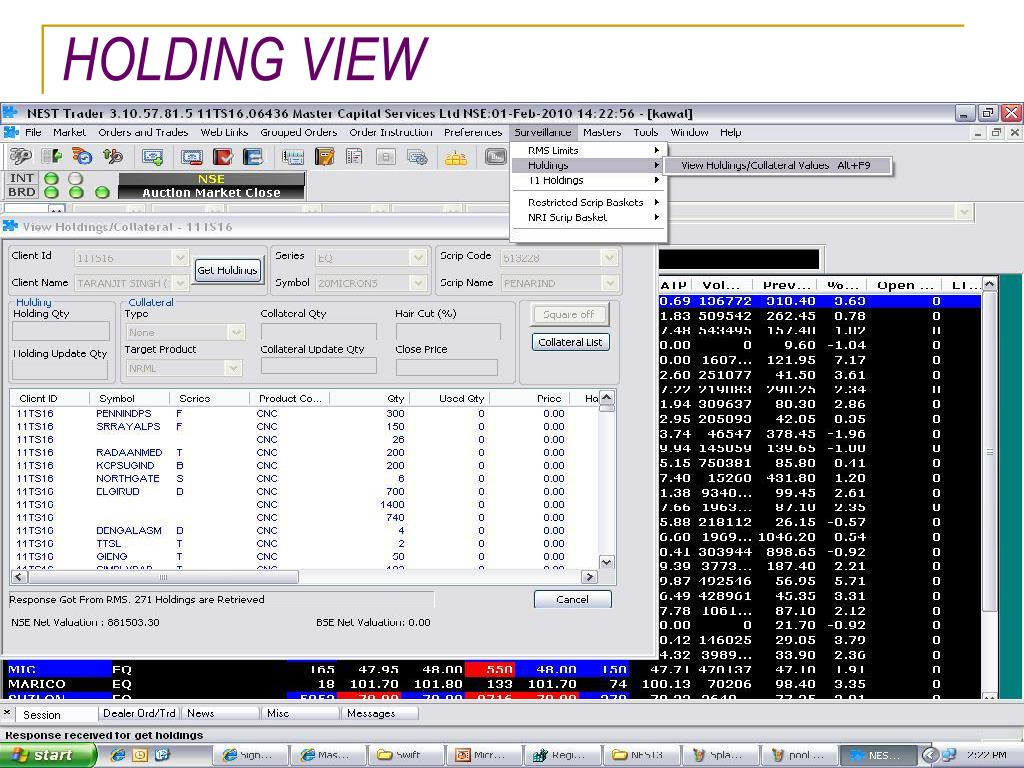The width and height of the screenshot is (1024, 768).
Task: Expand the Symbol 20MICRONS dropdown
Action: click(x=419, y=283)
